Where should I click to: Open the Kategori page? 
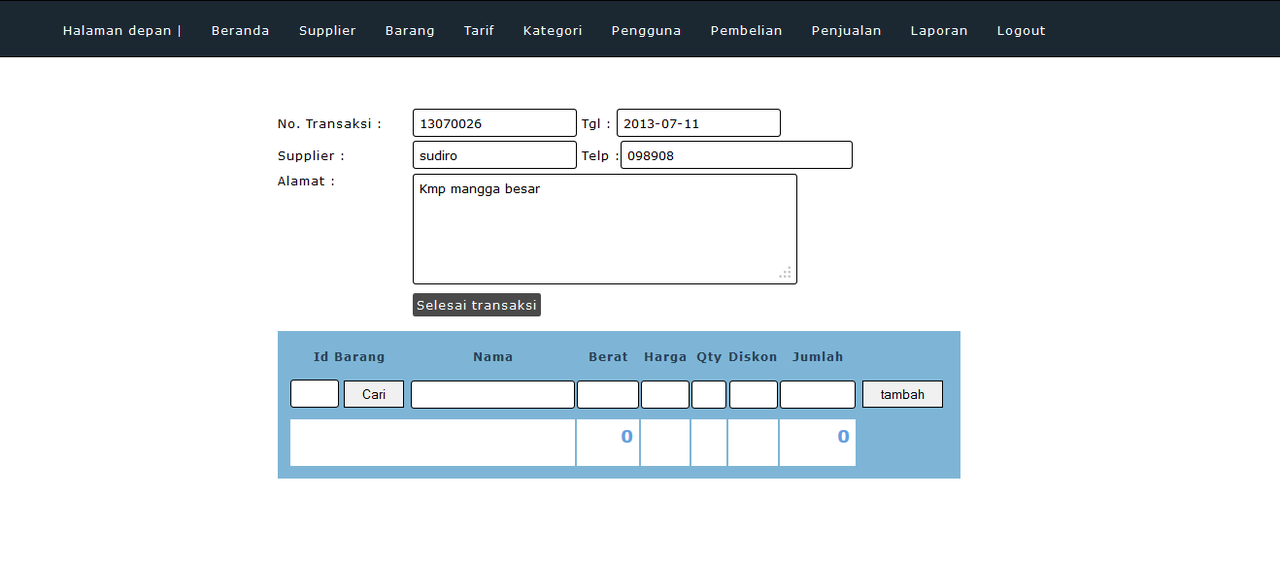[552, 30]
